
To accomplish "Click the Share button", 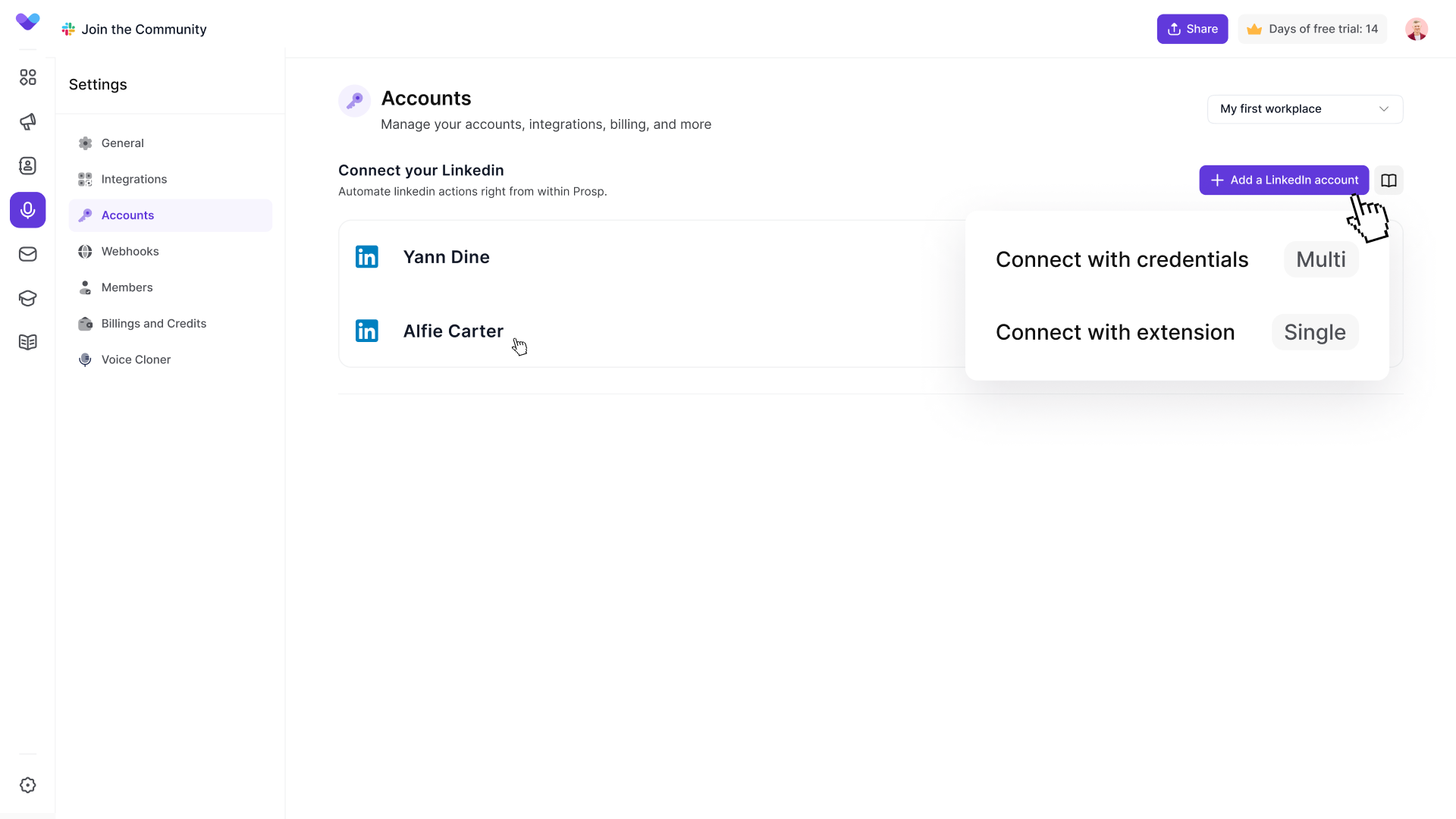I will click(x=1191, y=30).
